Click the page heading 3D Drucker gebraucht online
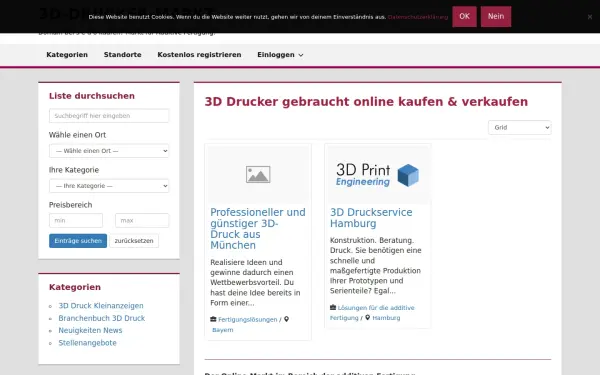The height and width of the screenshot is (375, 600). pyautogui.click(x=366, y=102)
